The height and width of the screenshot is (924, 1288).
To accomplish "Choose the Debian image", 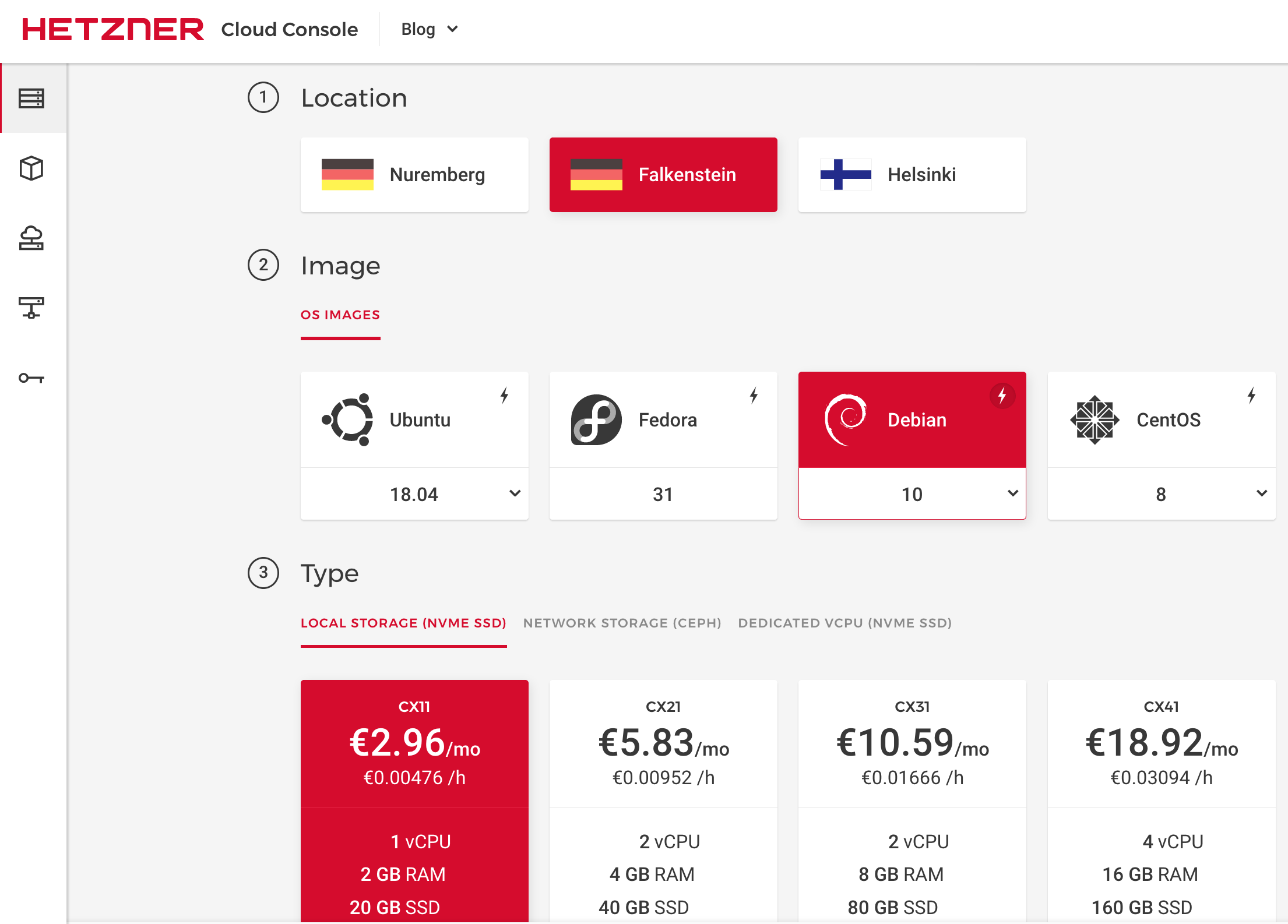I will click(x=912, y=419).
